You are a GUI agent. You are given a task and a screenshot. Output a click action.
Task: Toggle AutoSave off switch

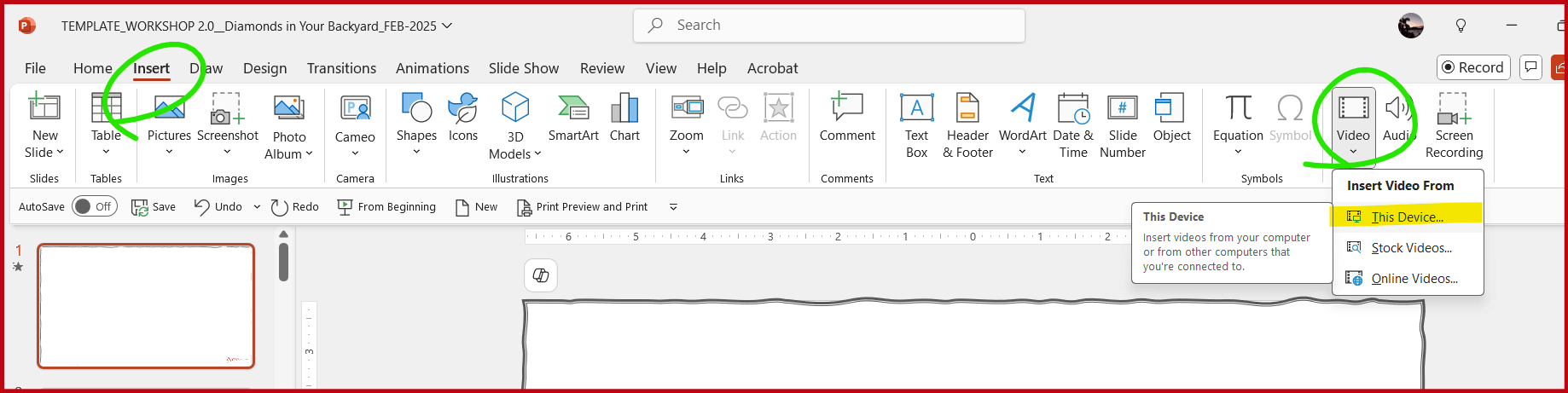tap(94, 206)
